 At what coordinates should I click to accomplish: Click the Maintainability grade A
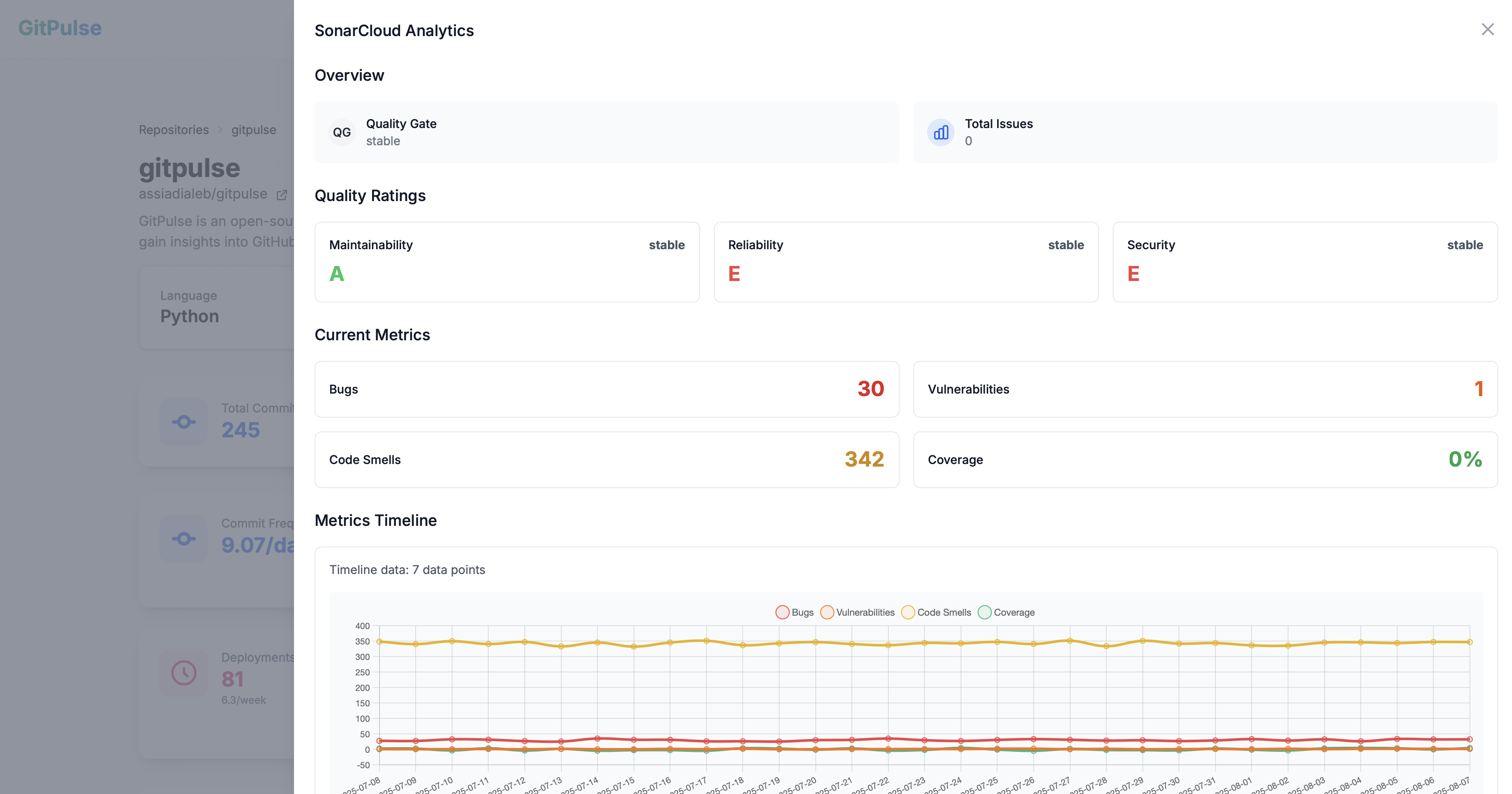337,273
